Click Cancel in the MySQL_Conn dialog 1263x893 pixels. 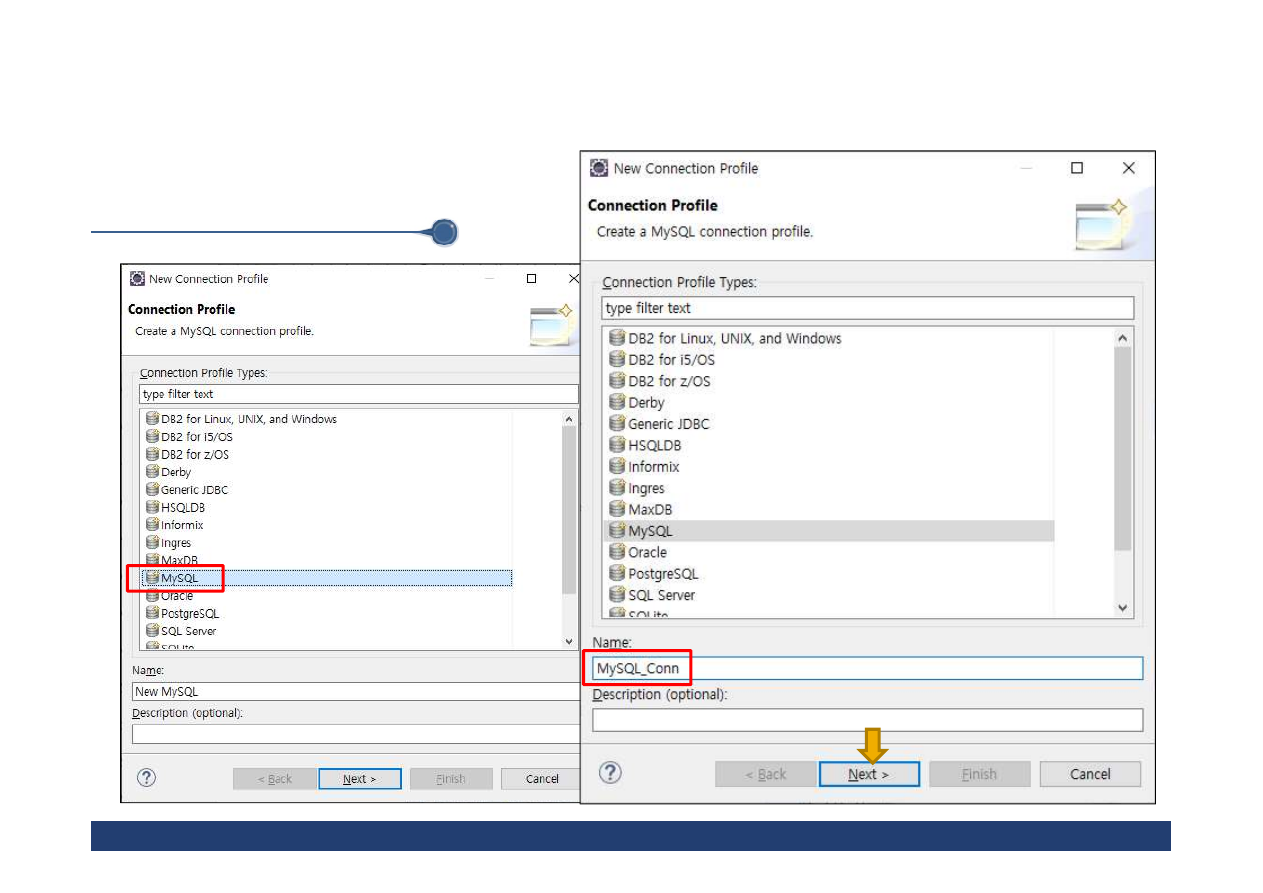(x=1089, y=774)
